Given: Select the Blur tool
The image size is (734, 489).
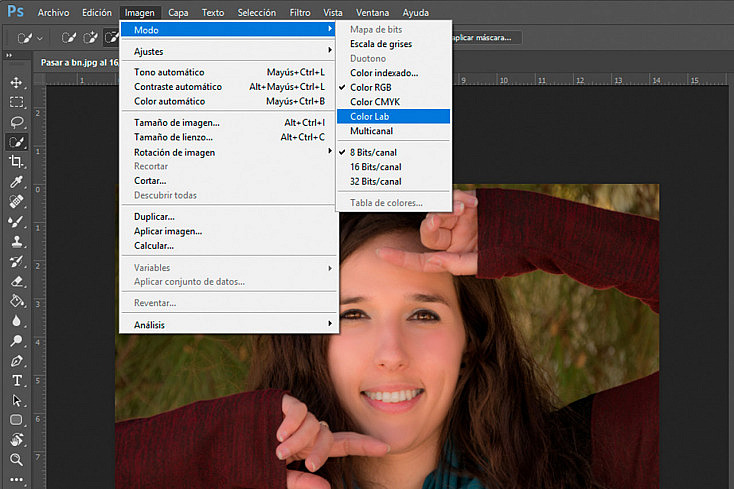Looking at the screenshot, I should tap(16, 321).
